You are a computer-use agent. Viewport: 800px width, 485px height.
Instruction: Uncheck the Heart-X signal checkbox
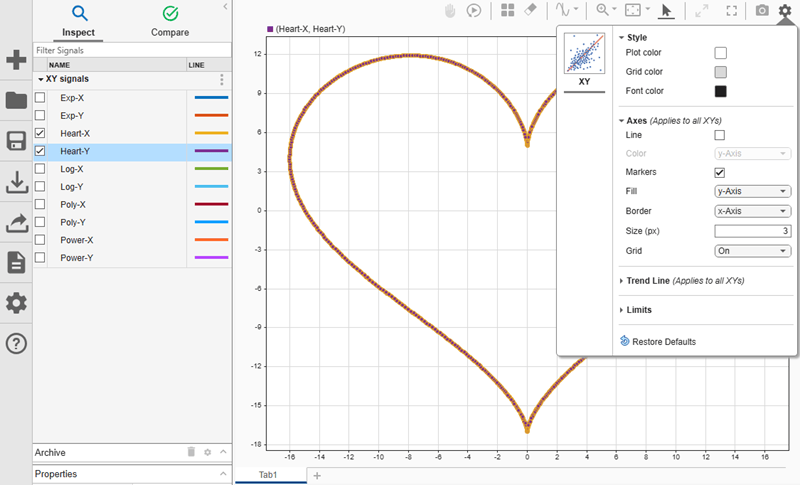pyautogui.click(x=40, y=133)
